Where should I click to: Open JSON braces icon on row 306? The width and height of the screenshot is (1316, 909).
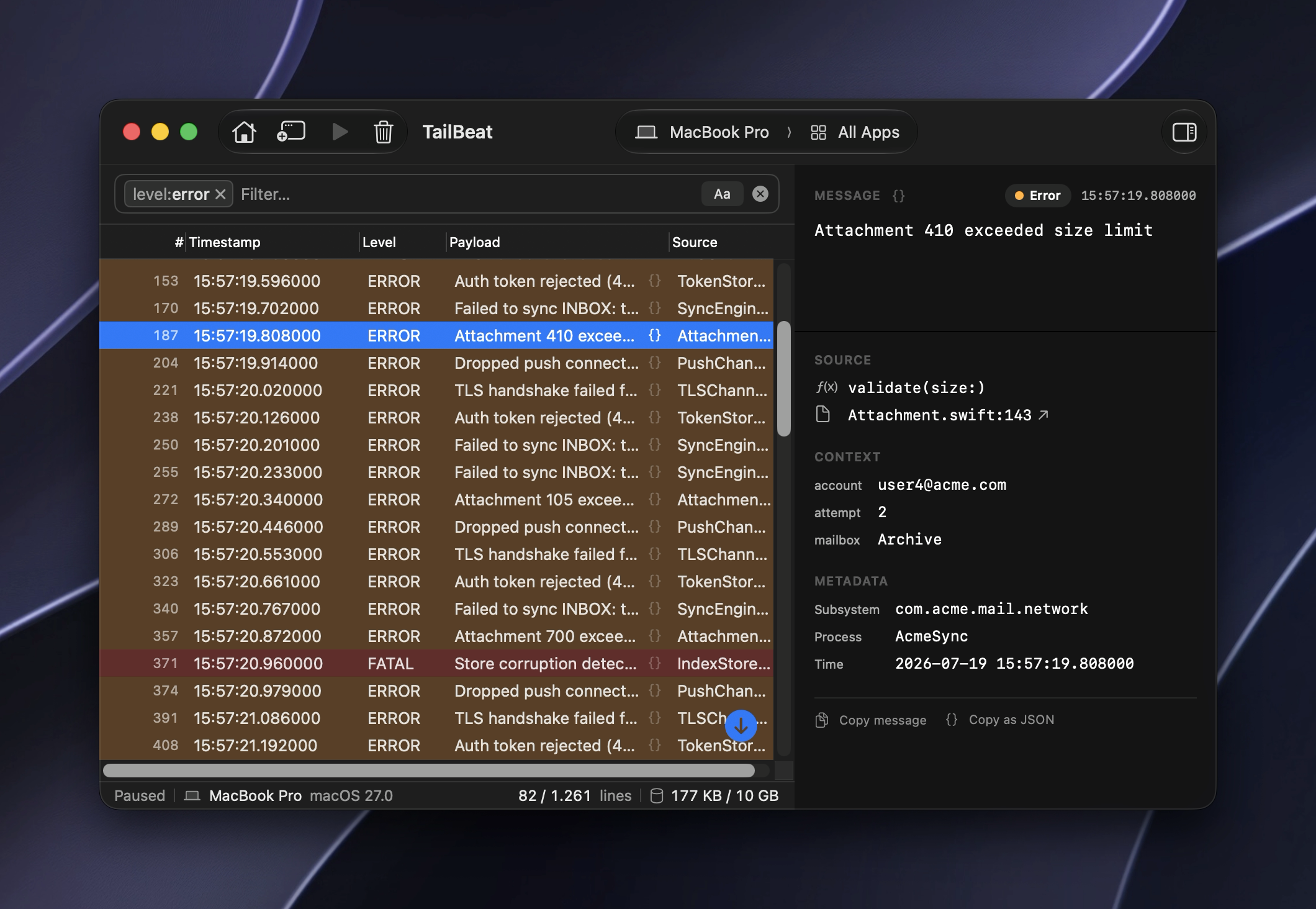click(x=654, y=554)
